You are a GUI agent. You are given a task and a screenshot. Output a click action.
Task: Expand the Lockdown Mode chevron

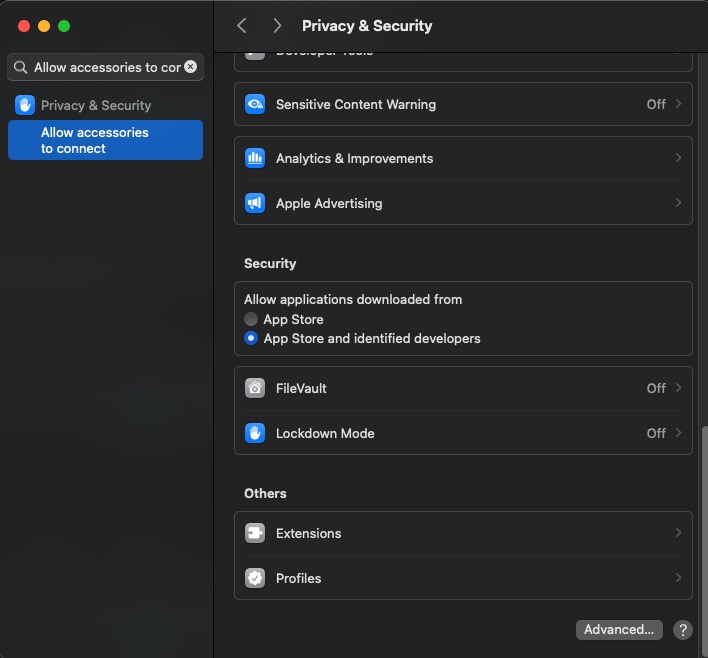pos(678,433)
